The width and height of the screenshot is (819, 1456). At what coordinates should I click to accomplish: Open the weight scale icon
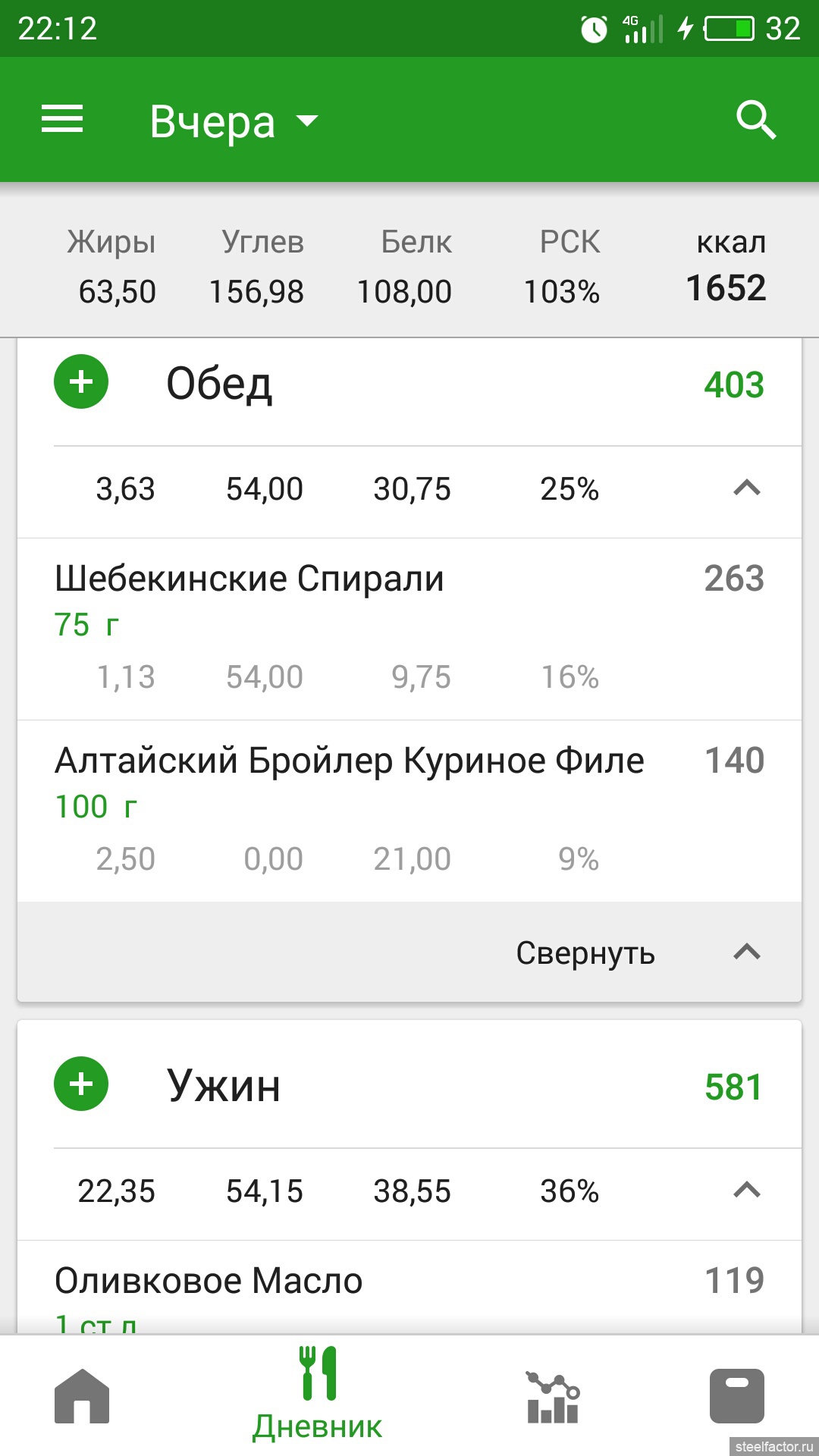tap(736, 1397)
